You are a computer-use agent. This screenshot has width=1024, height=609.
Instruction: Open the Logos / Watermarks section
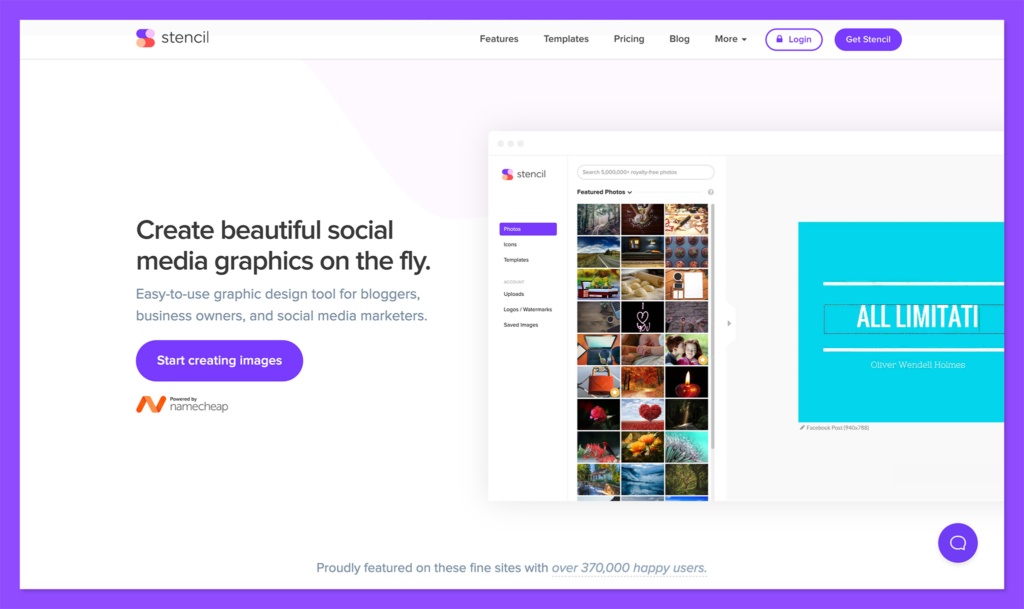528,309
